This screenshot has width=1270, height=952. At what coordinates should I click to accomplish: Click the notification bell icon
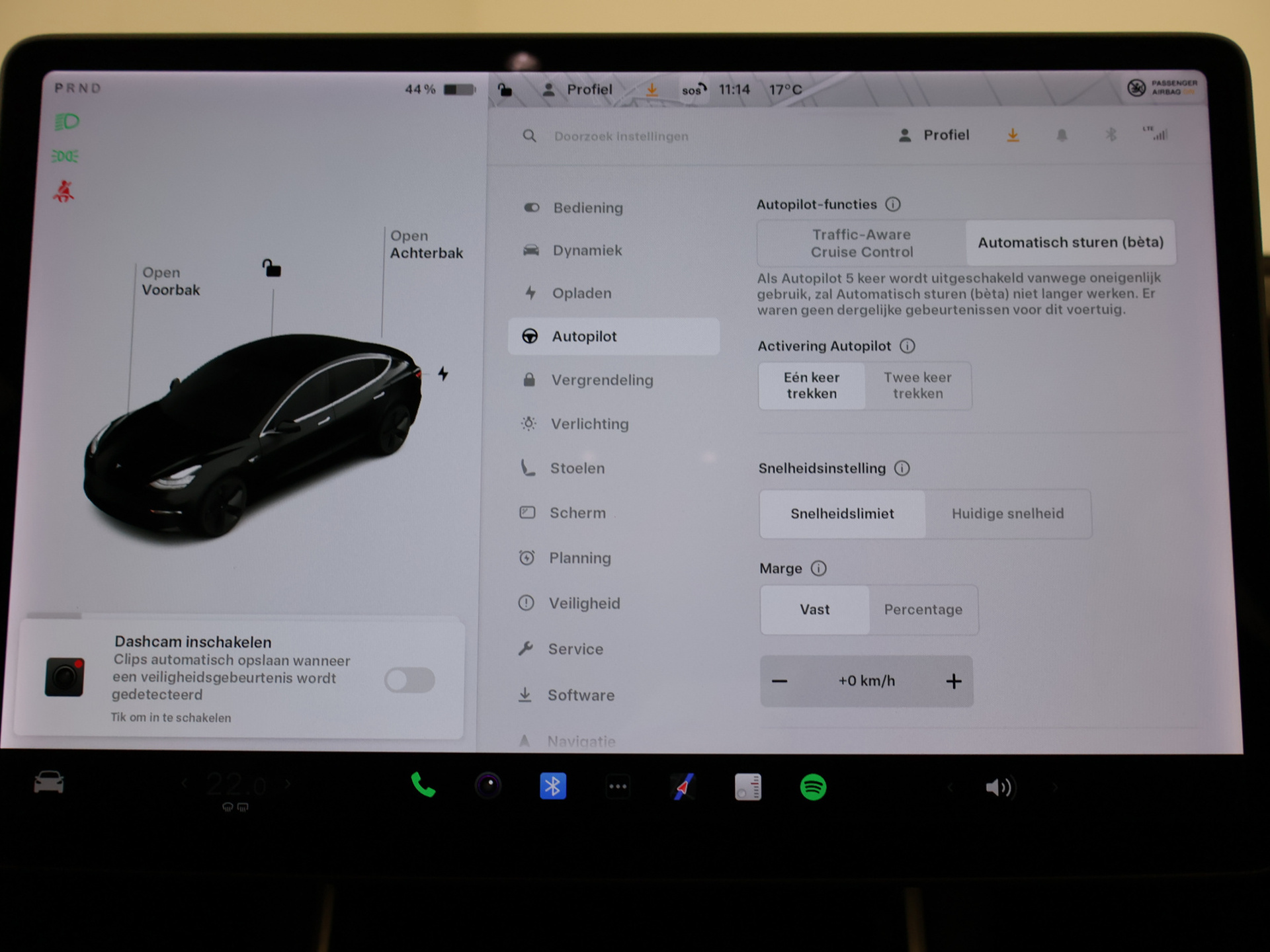1062,136
